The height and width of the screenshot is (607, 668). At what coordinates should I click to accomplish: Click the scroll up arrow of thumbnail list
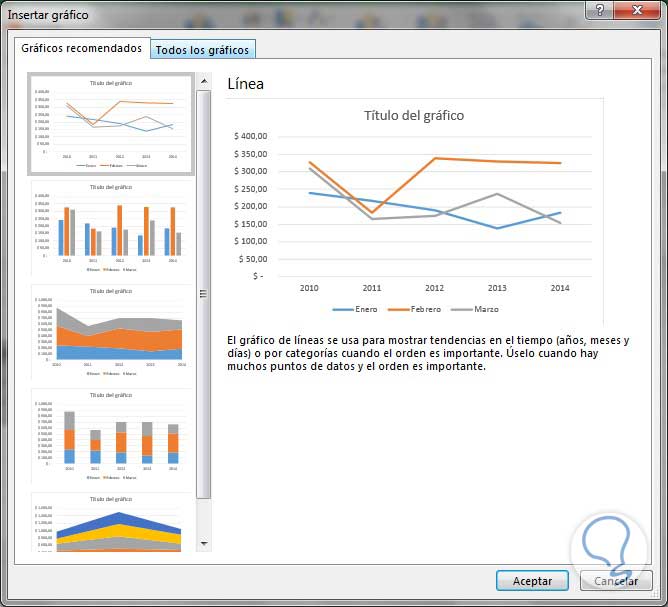tap(204, 81)
